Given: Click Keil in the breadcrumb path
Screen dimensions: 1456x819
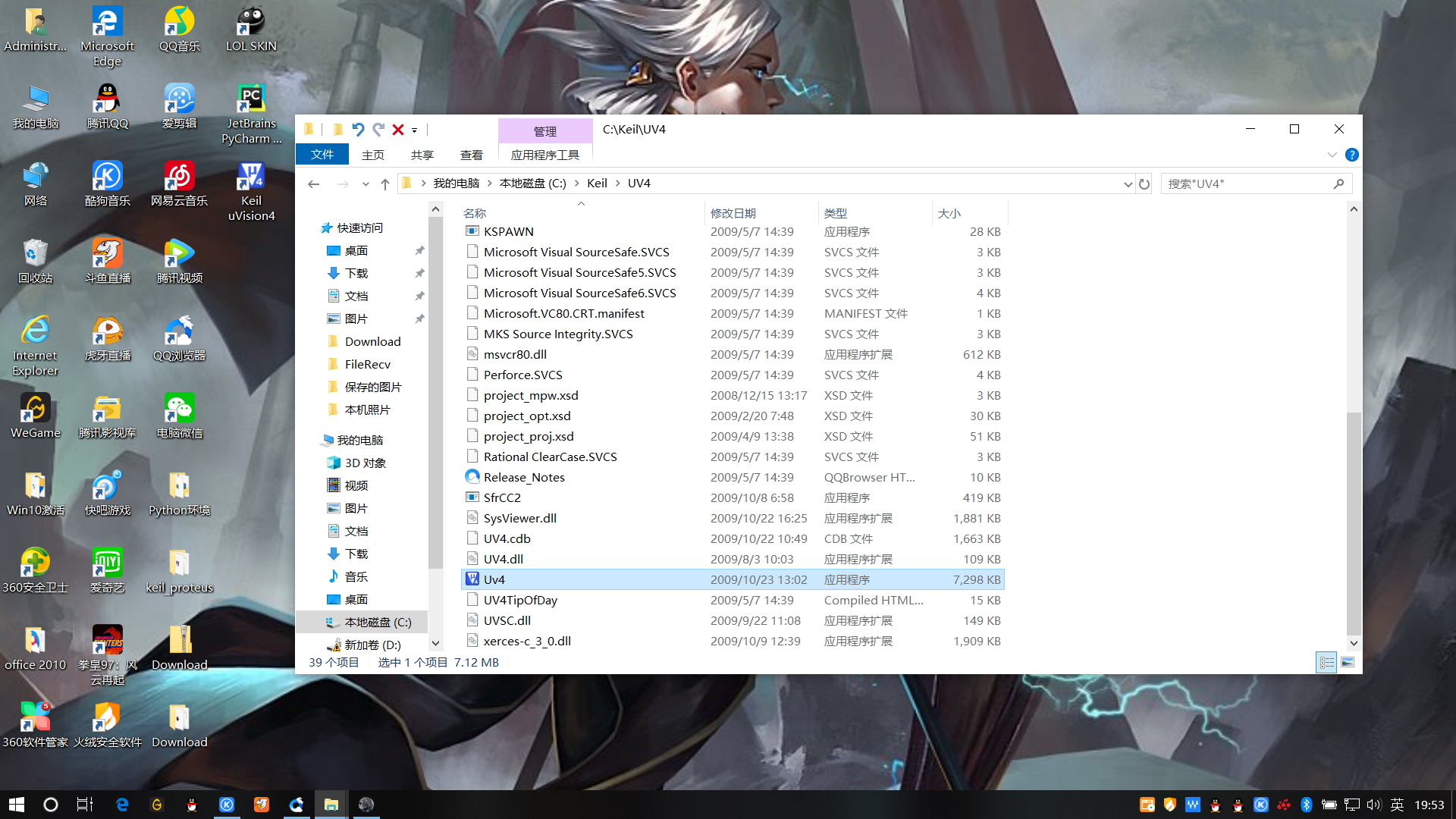Looking at the screenshot, I should point(597,184).
